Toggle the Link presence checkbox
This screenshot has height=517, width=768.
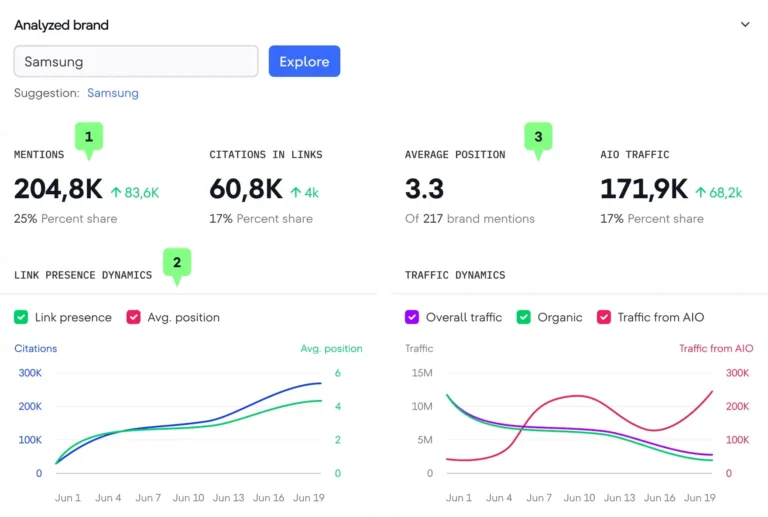click(21, 317)
